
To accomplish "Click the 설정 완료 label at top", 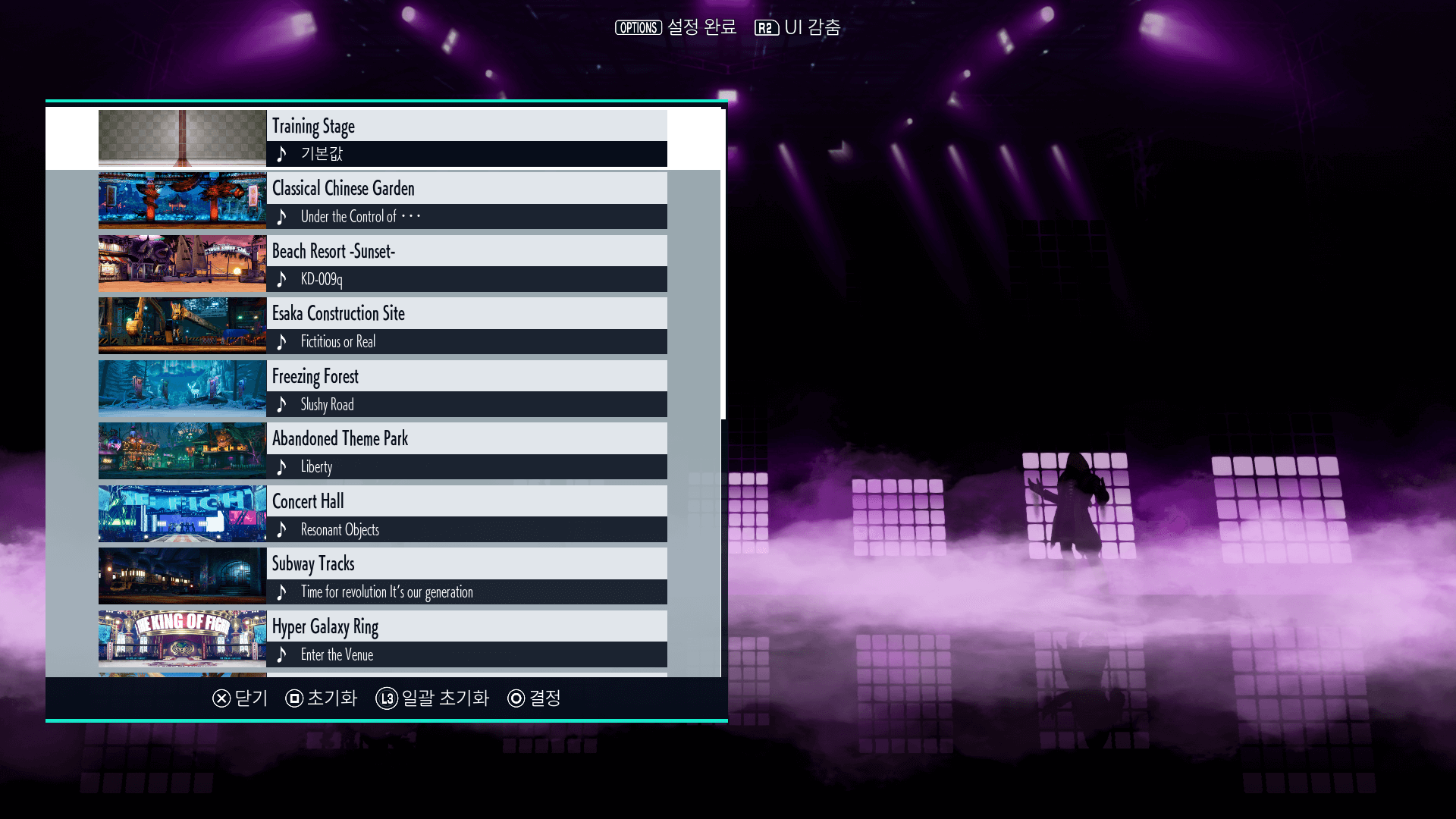I will pyautogui.click(x=701, y=27).
